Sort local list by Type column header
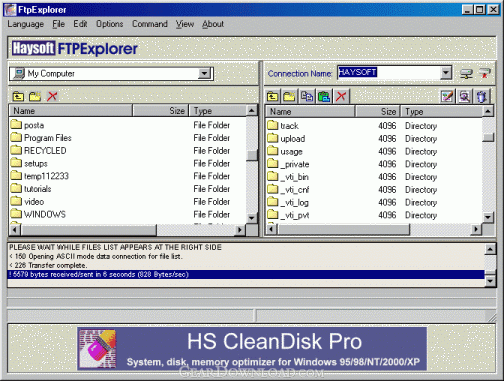The image size is (504, 381). click(218, 111)
